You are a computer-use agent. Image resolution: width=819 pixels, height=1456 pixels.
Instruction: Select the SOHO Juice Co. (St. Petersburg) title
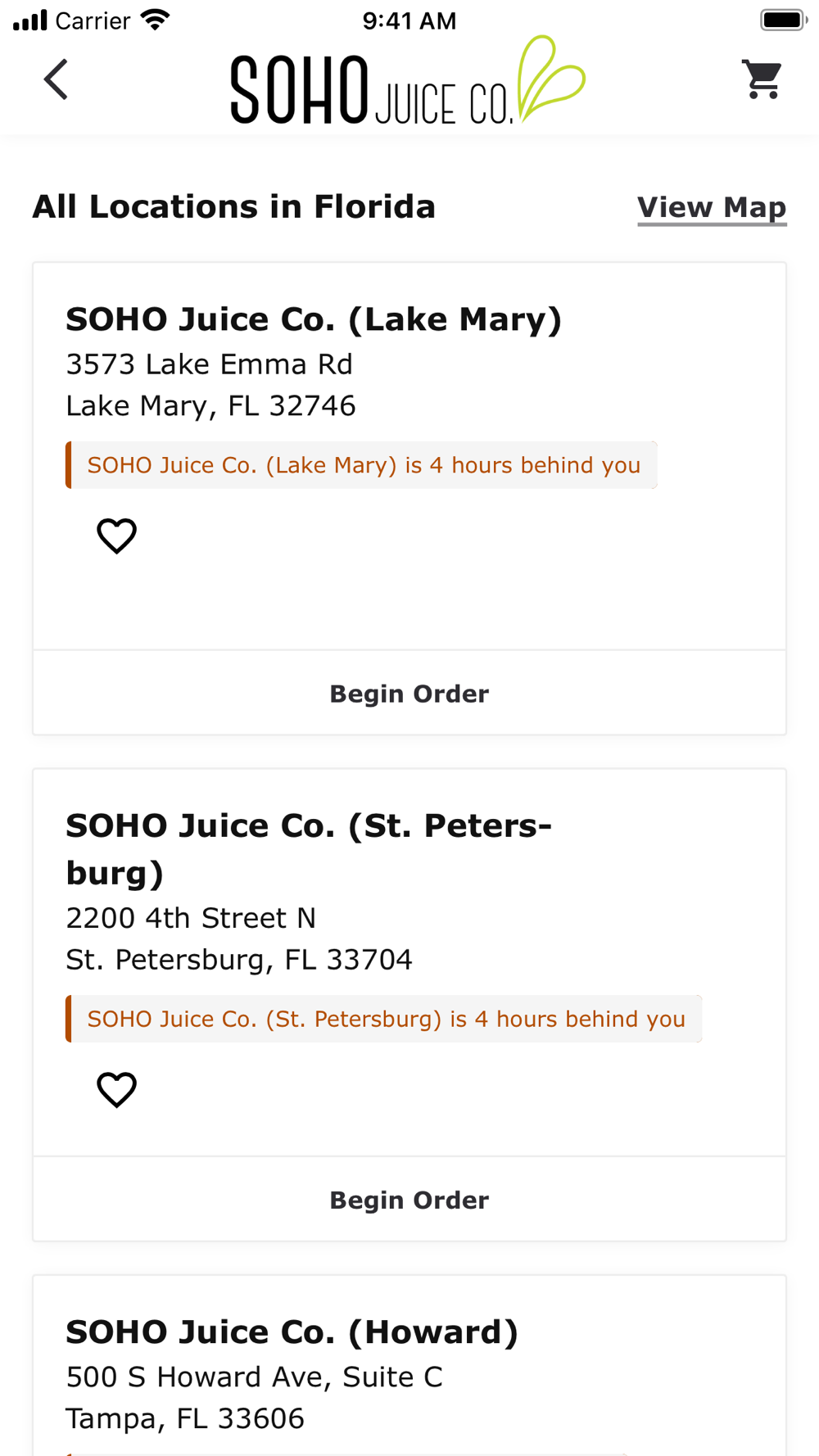tap(309, 848)
